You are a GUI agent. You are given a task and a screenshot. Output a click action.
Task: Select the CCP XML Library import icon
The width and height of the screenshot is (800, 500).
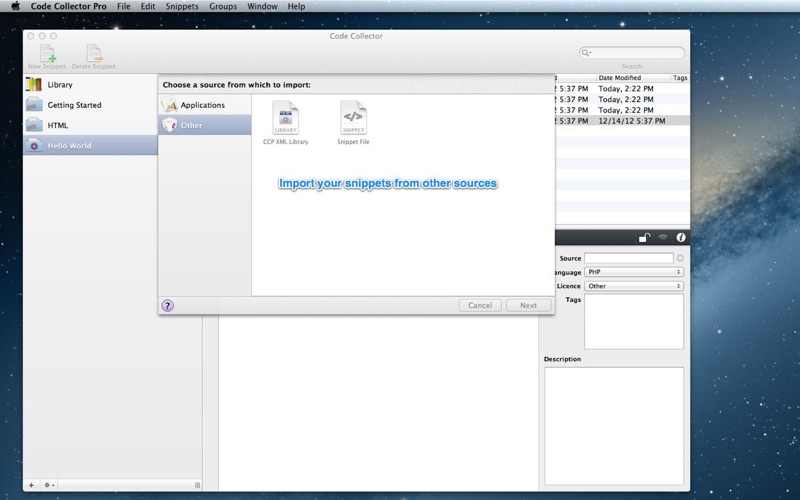pyautogui.click(x=285, y=119)
